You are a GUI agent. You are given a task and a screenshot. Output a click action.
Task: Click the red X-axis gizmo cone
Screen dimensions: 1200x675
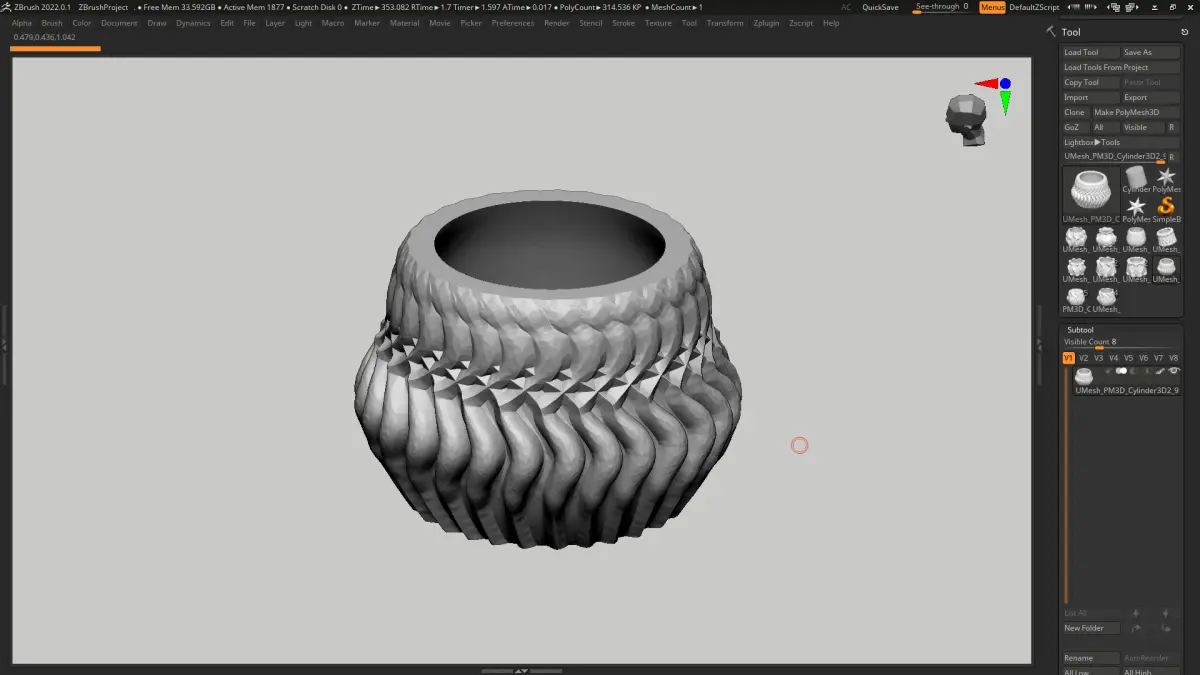[x=986, y=84]
